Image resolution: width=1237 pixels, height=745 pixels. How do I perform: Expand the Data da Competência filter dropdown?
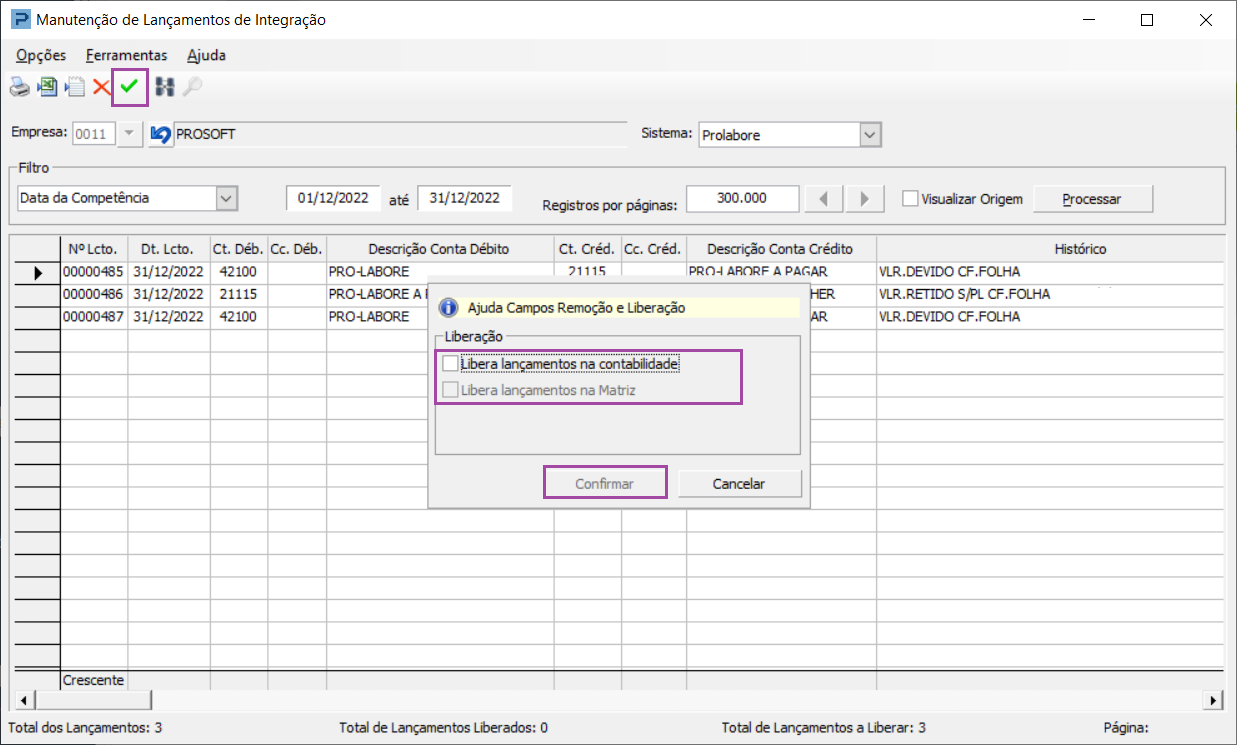[227, 198]
